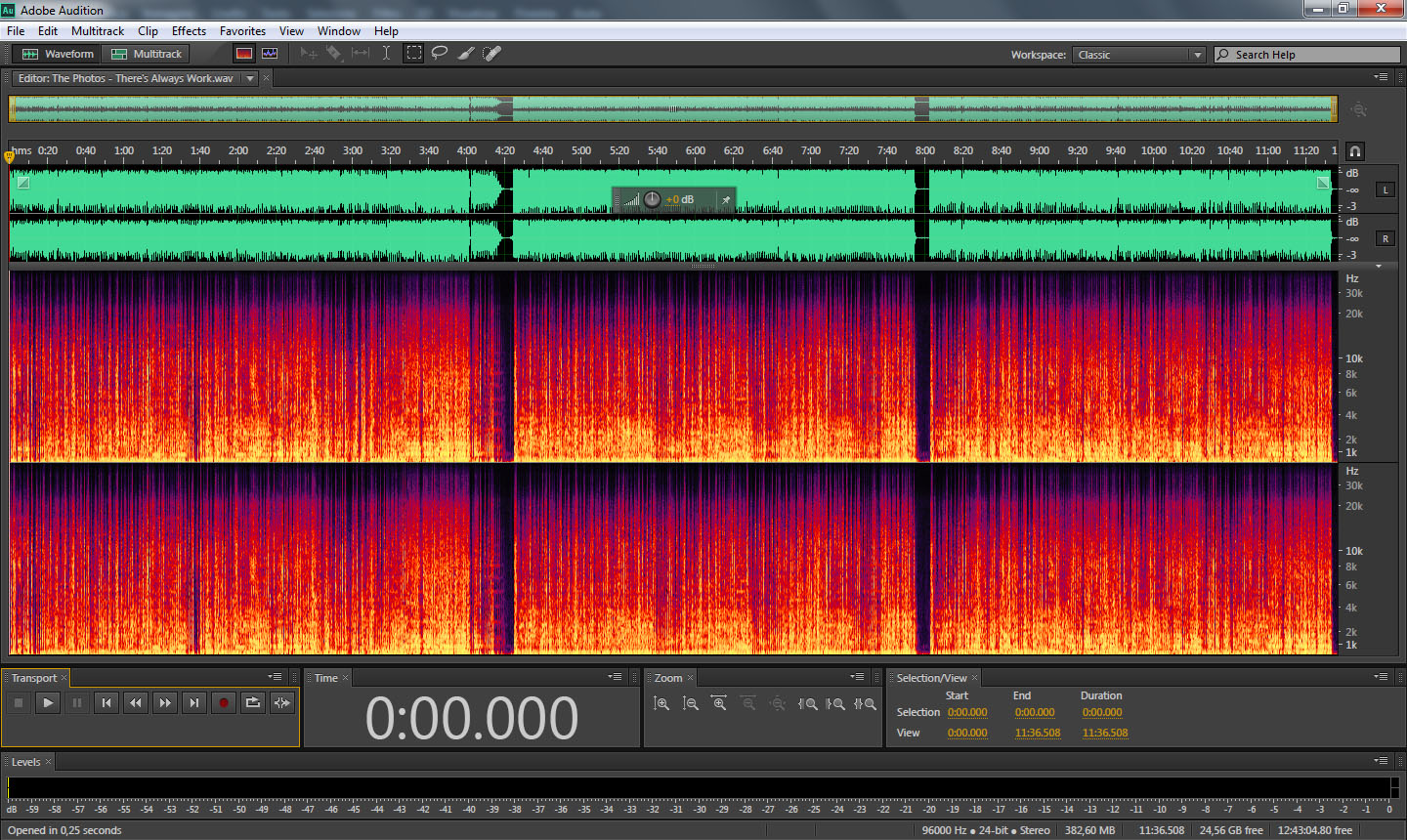This screenshot has height=840, width=1407.
Task: Open the File menu
Action: pos(16,31)
